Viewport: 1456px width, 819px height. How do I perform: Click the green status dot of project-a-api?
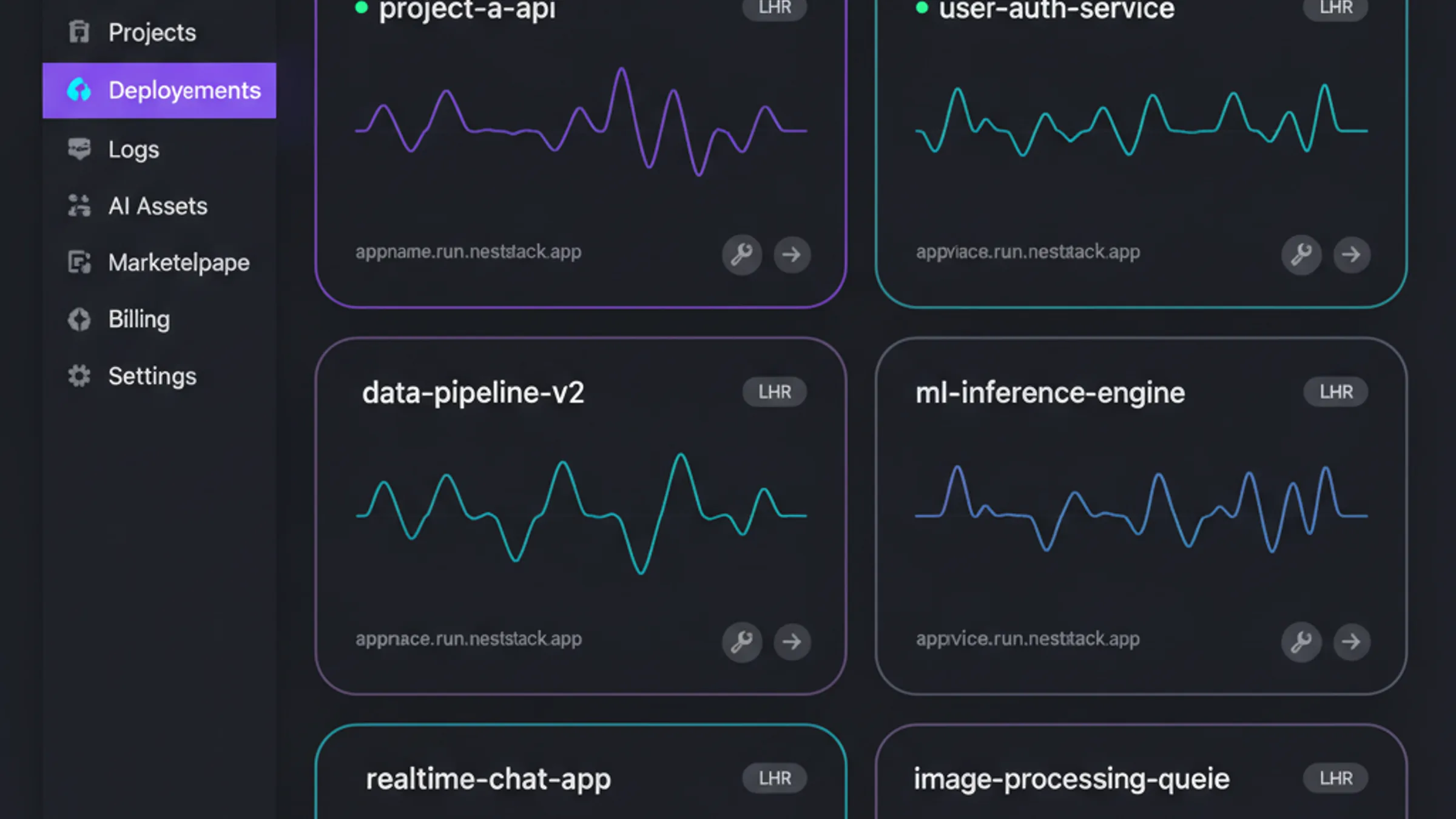tap(362, 8)
